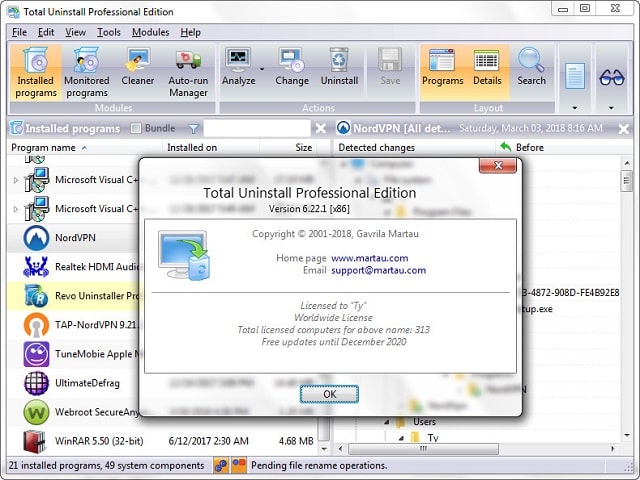The width and height of the screenshot is (640, 480).
Task: Click the orange status bar icon
Action: 239,464
